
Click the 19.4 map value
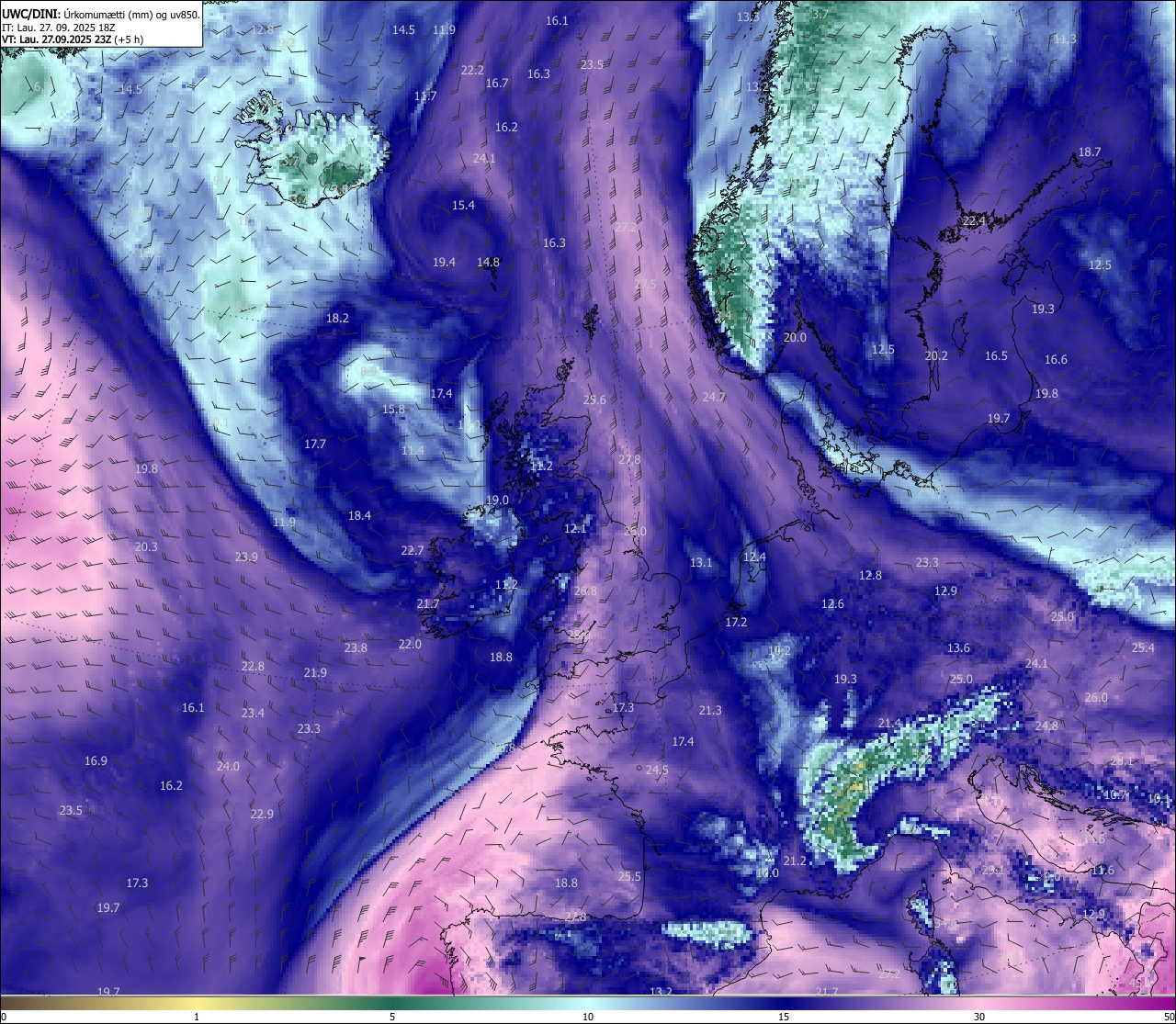[444, 263]
